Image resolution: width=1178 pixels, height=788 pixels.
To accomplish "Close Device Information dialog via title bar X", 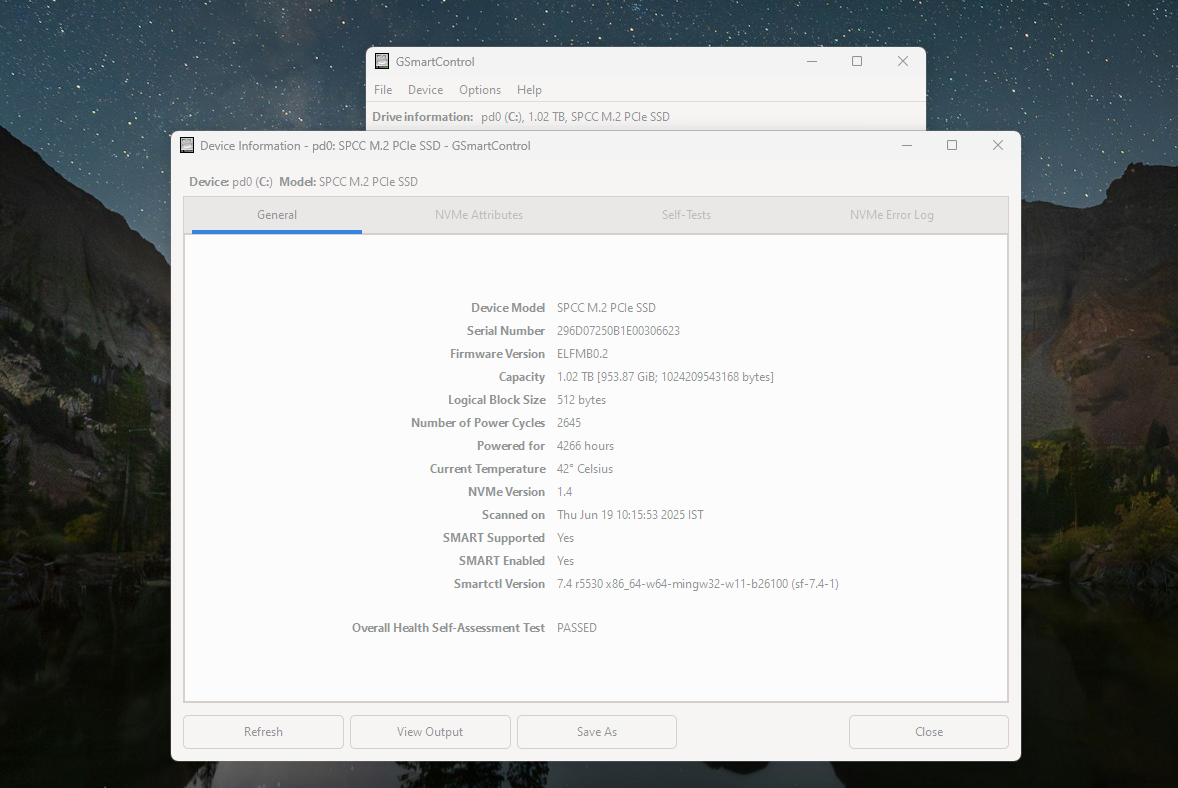I will coord(997,145).
